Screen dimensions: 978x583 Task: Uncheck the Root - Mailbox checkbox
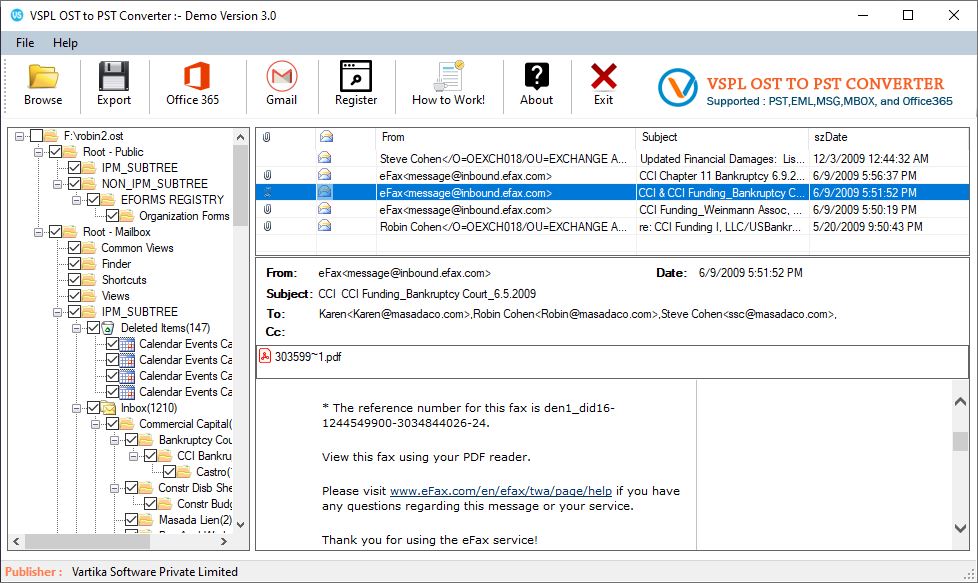pos(55,231)
